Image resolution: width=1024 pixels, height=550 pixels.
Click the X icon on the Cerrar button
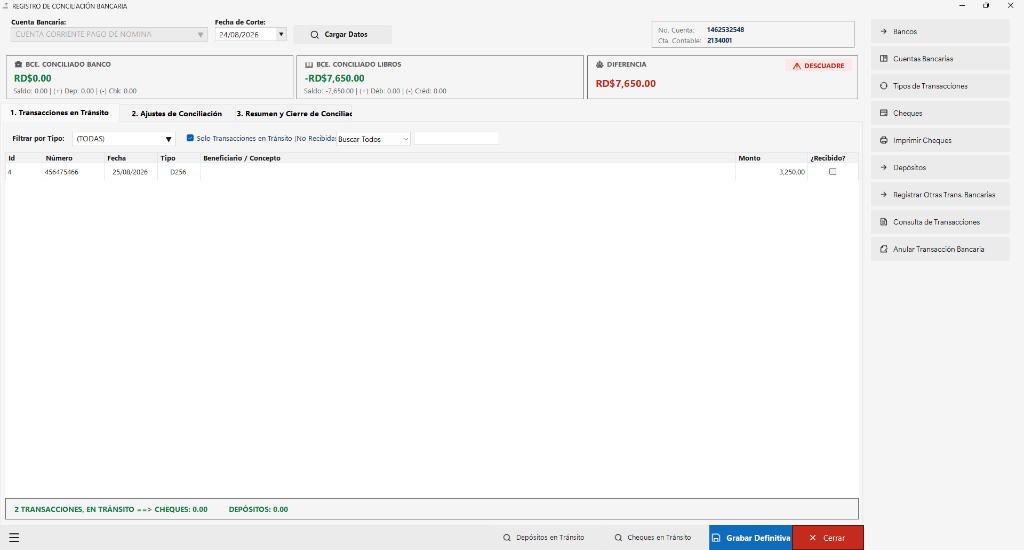click(x=812, y=538)
